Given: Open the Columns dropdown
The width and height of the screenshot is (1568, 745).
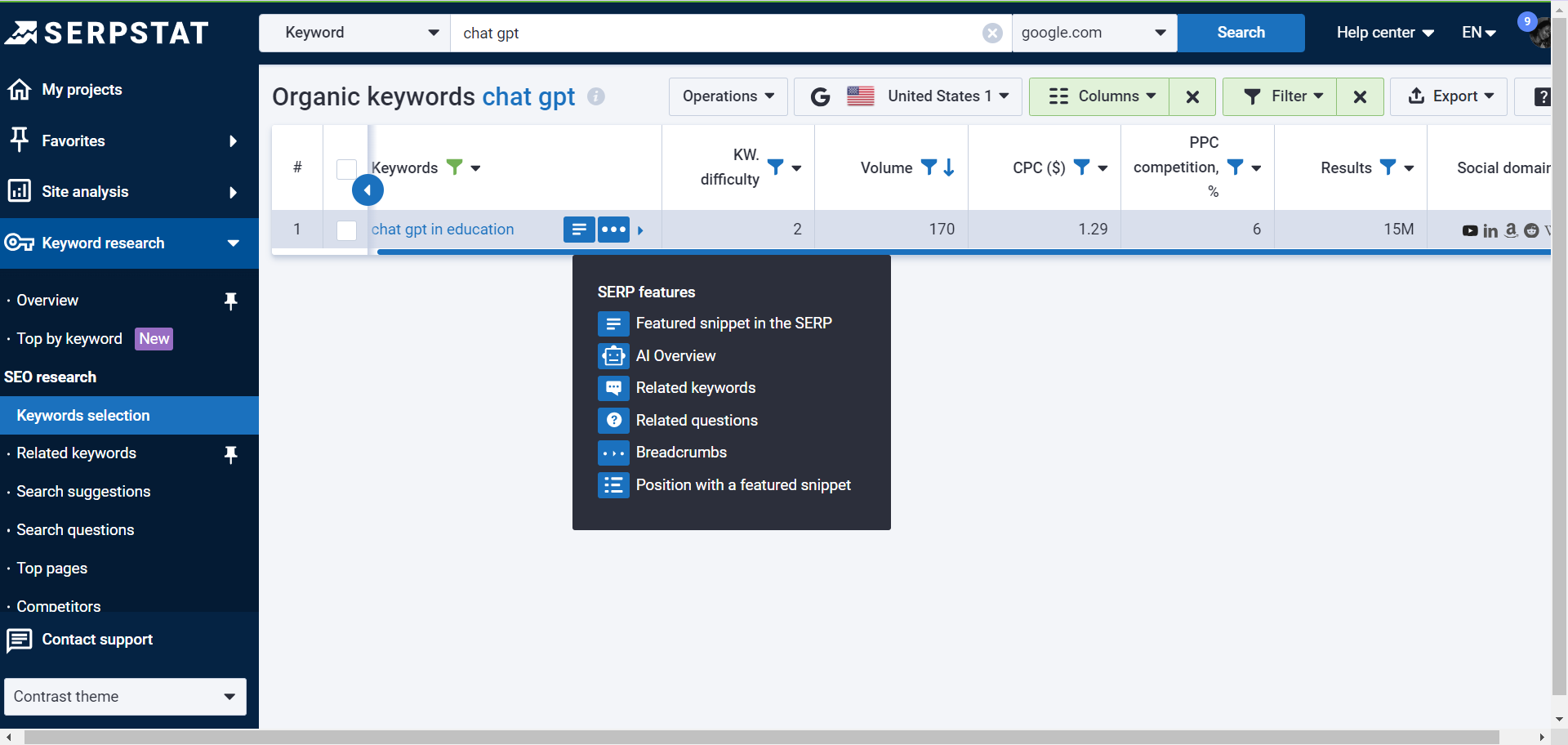Looking at the screenshot, I should pos(1099,97).
